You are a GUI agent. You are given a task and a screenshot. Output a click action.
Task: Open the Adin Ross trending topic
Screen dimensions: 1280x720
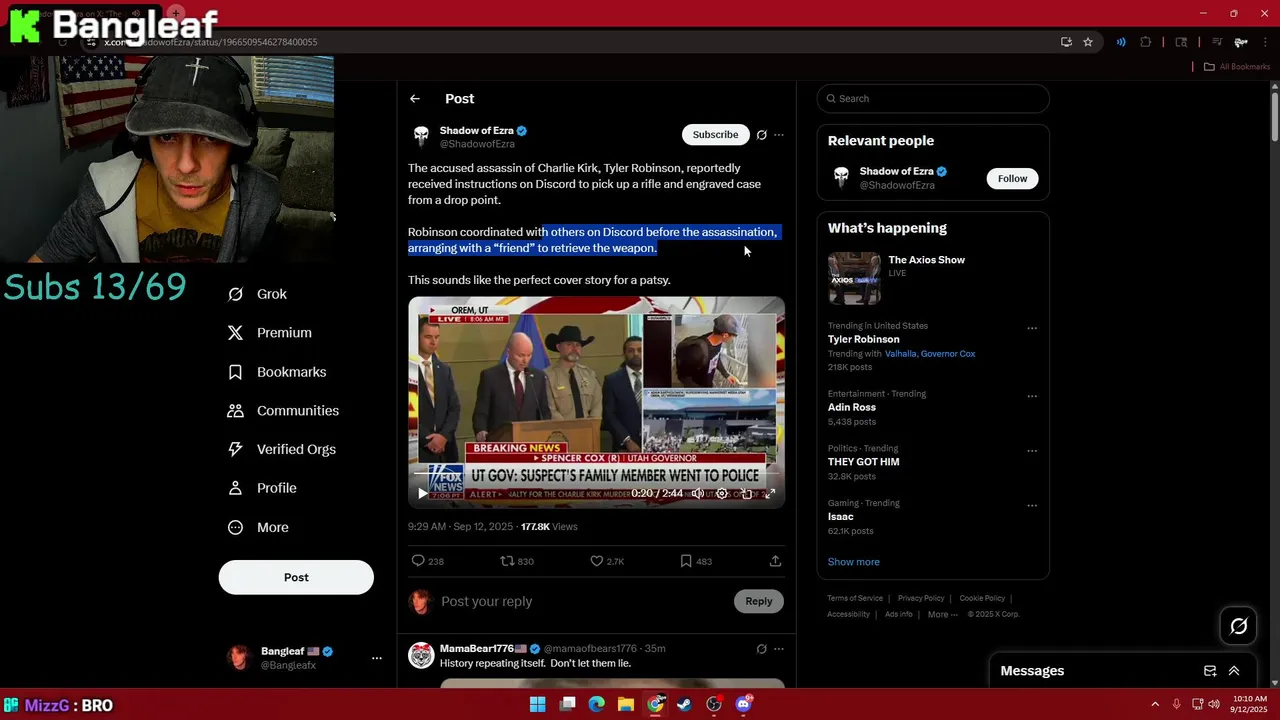point(852,408)
